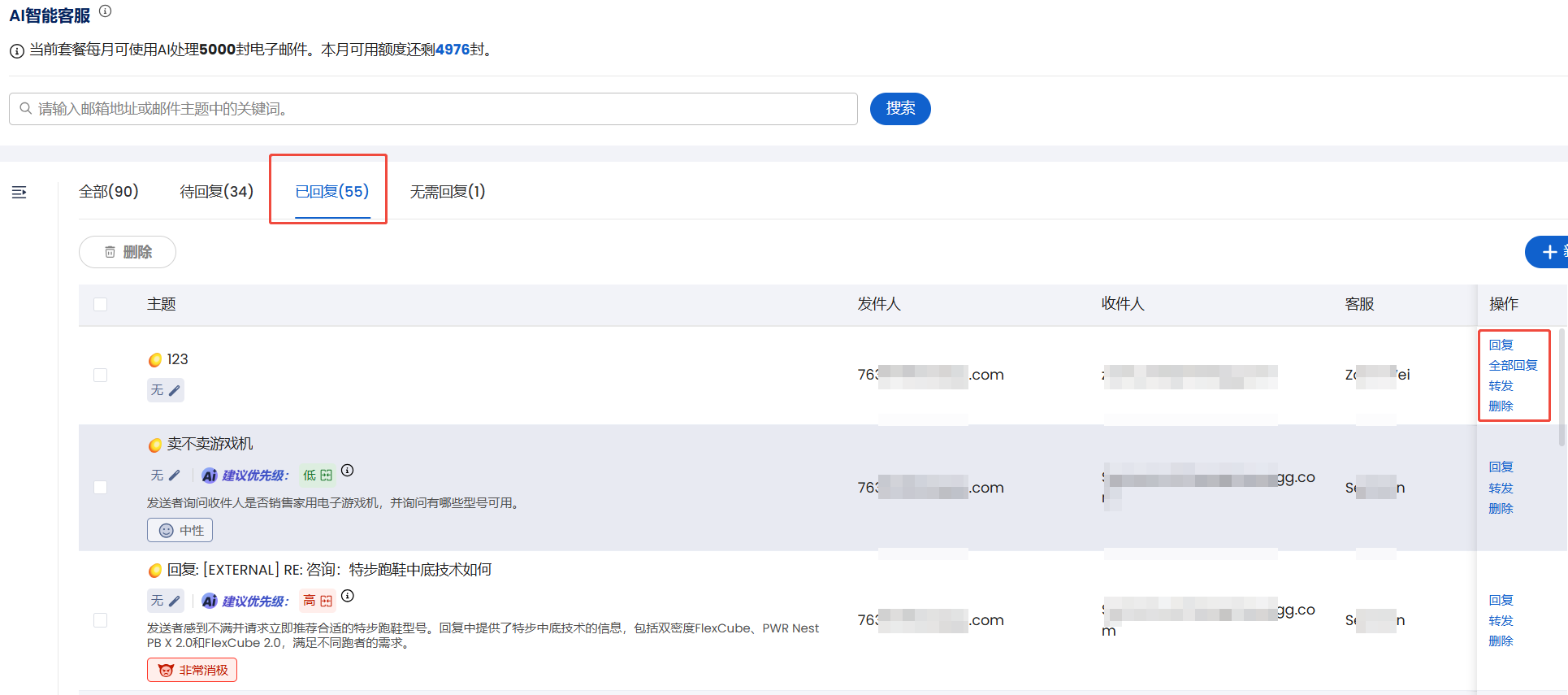Click AI badge icon in 特步跑鞋 row

210,601
